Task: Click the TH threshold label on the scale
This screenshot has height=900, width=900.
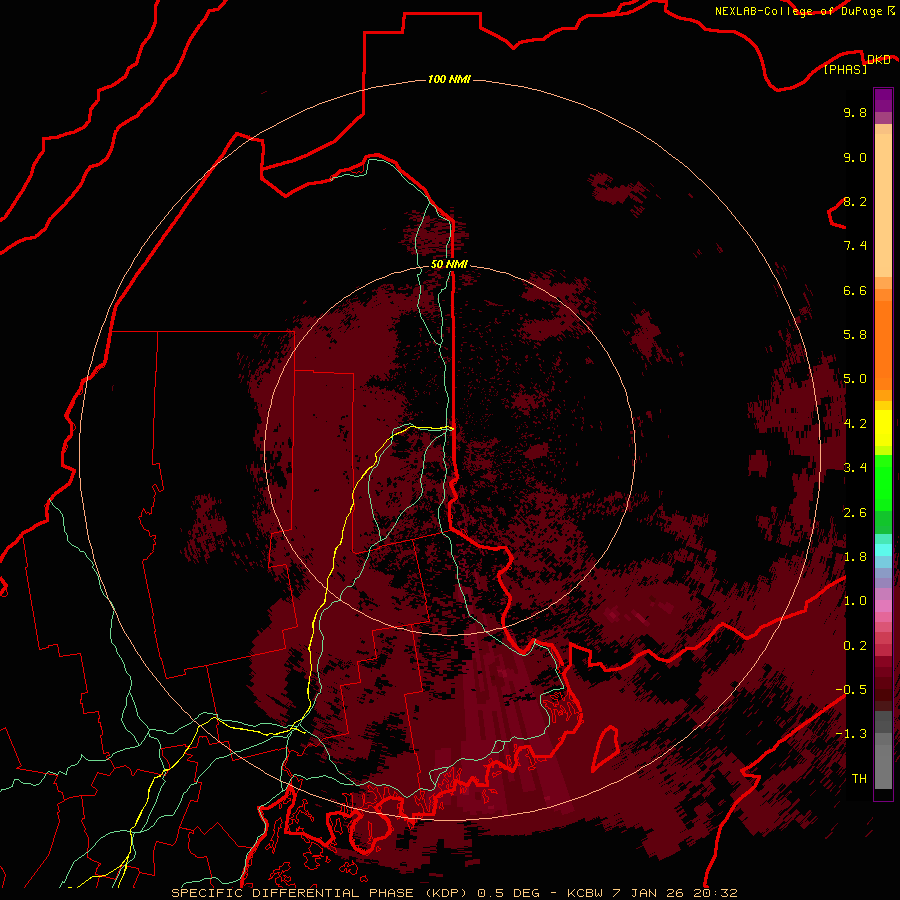Action: (859, 779)
